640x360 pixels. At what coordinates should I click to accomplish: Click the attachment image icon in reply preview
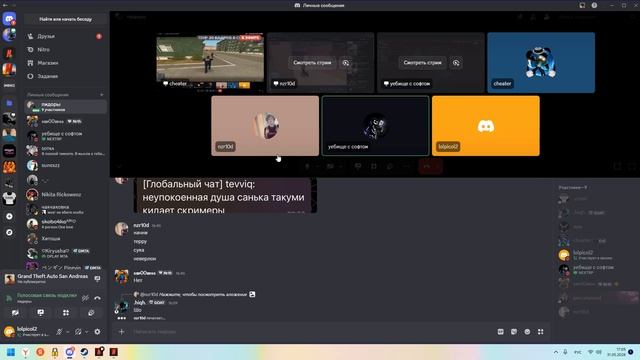tap(252, 294)
